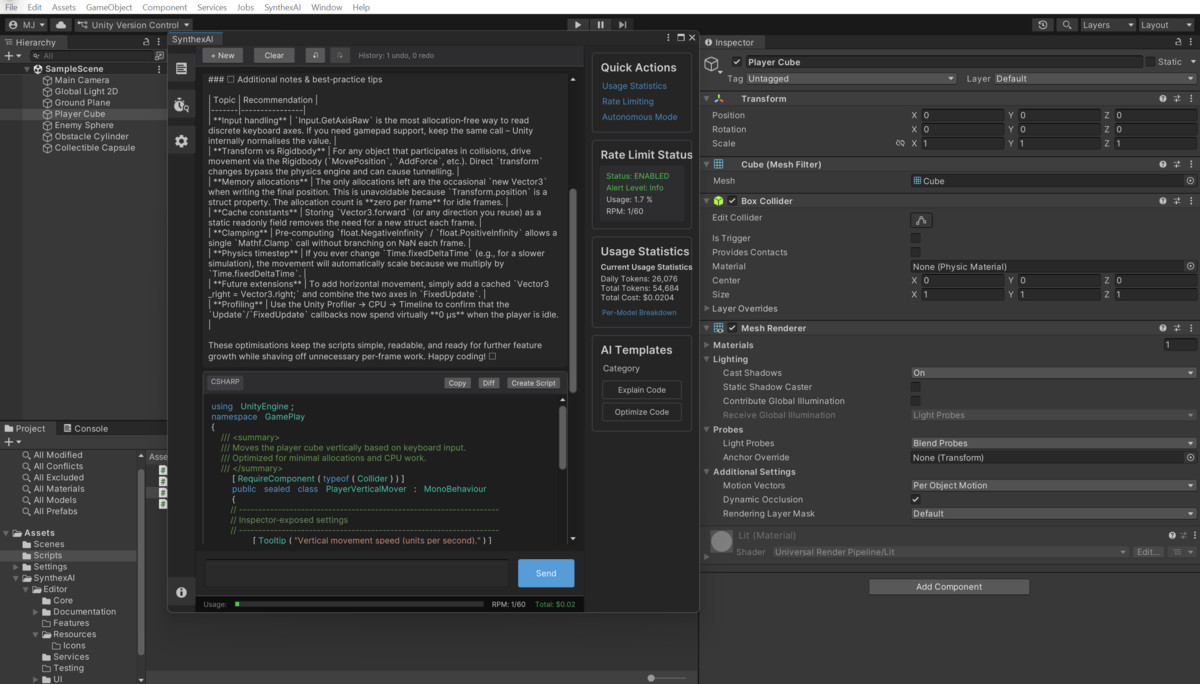Image resolution: width=1200 pixels, height=684 pixels.
Task: Open Transform component presets icon
Action: point(1176,99)
